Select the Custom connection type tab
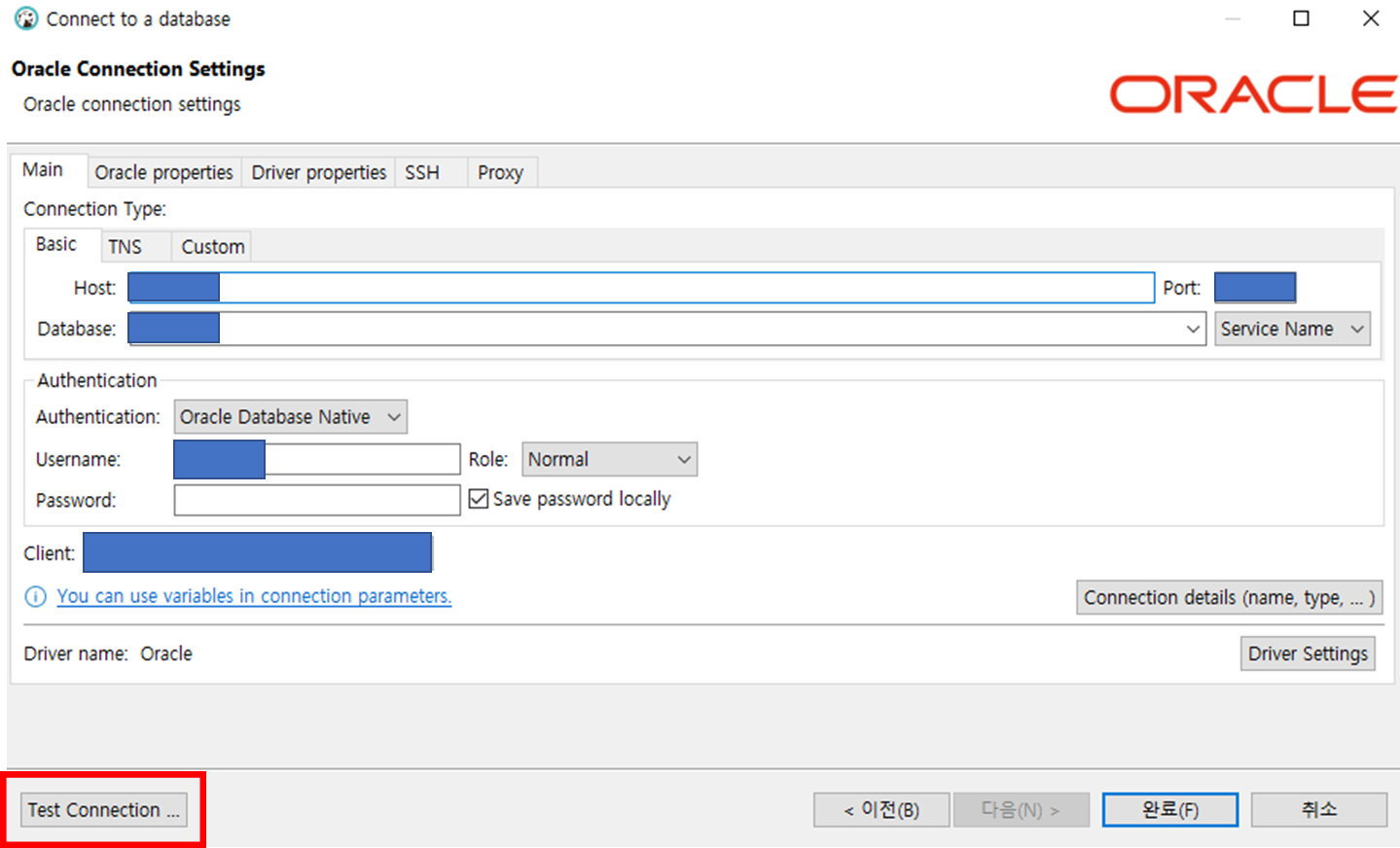 pos(212,247)
